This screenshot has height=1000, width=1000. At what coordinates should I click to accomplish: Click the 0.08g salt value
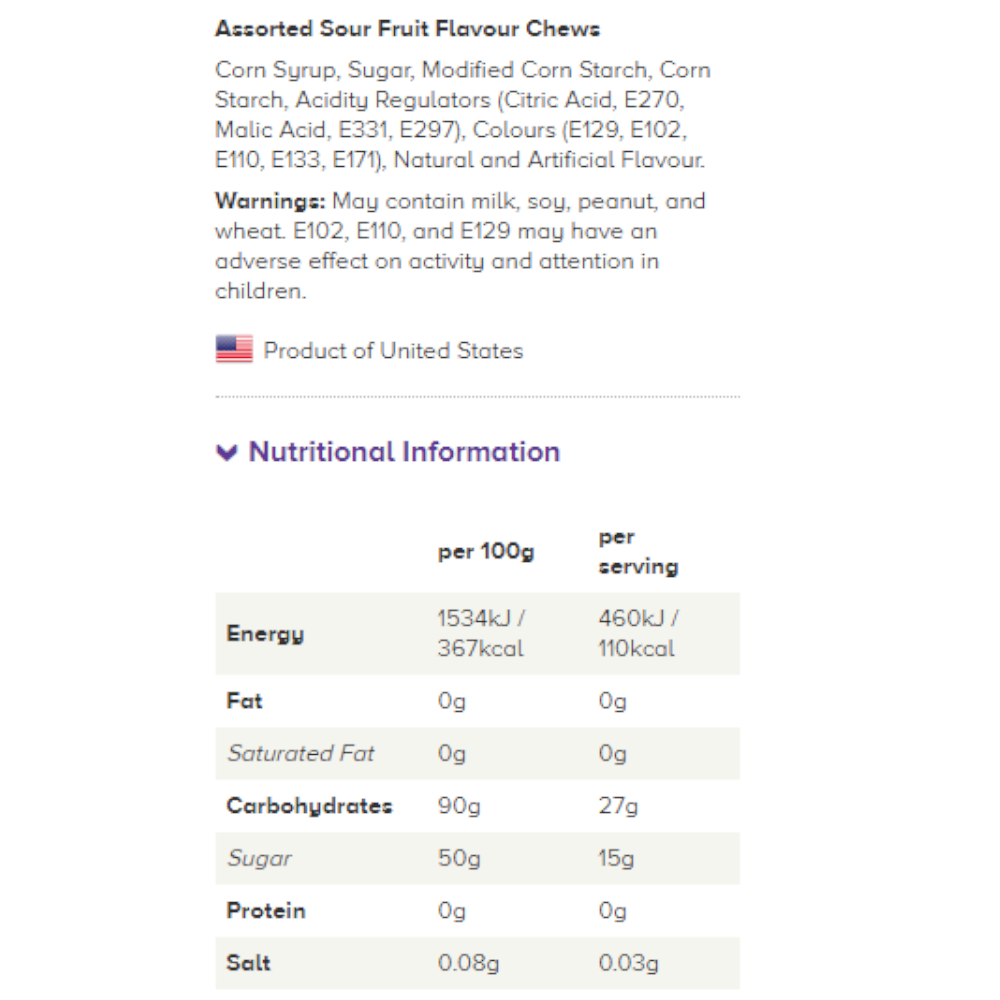(x=468, y=963)
